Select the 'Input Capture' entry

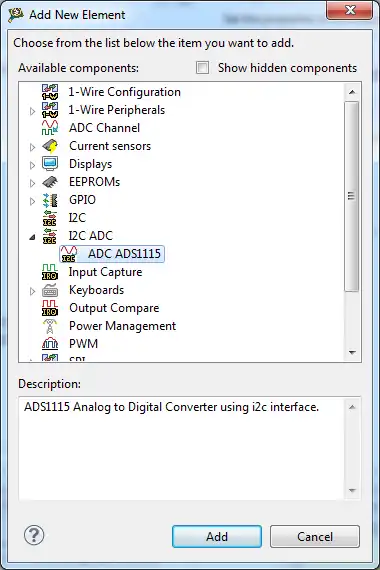(105, 272)
